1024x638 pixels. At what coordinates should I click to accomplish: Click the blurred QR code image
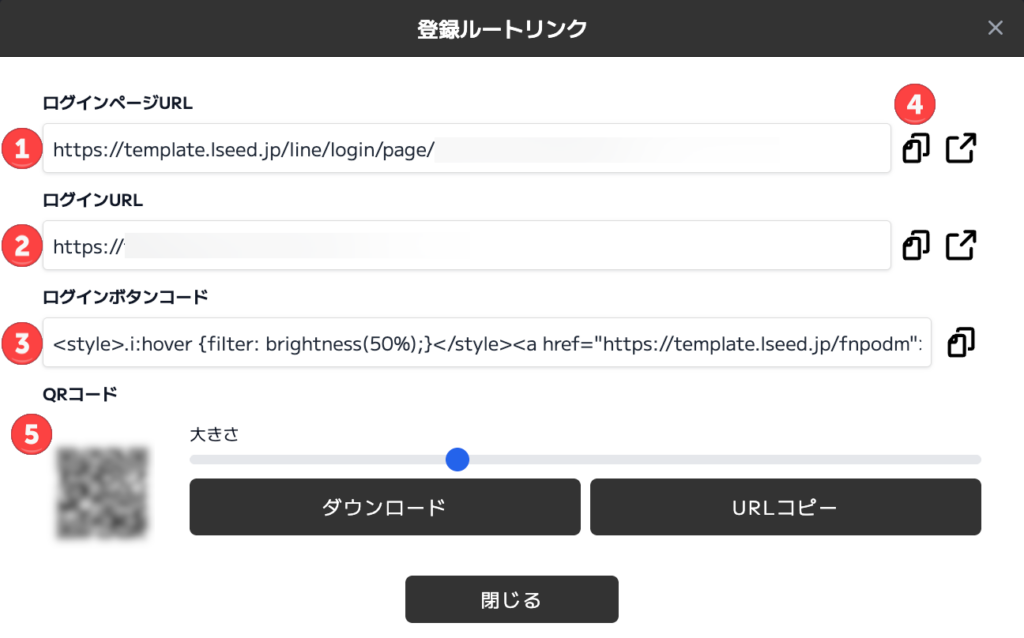[x=102, y=491]
